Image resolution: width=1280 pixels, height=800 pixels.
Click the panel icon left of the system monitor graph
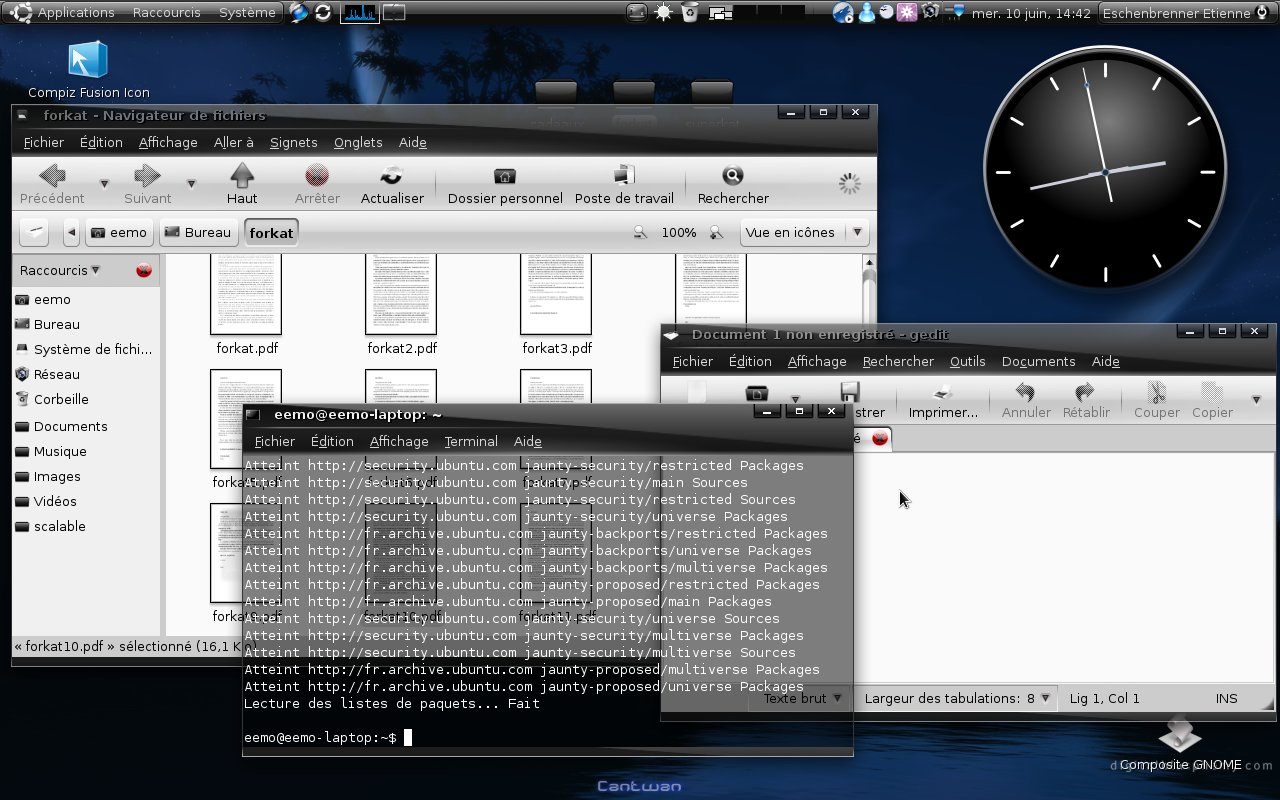click(x=323, y=12)
